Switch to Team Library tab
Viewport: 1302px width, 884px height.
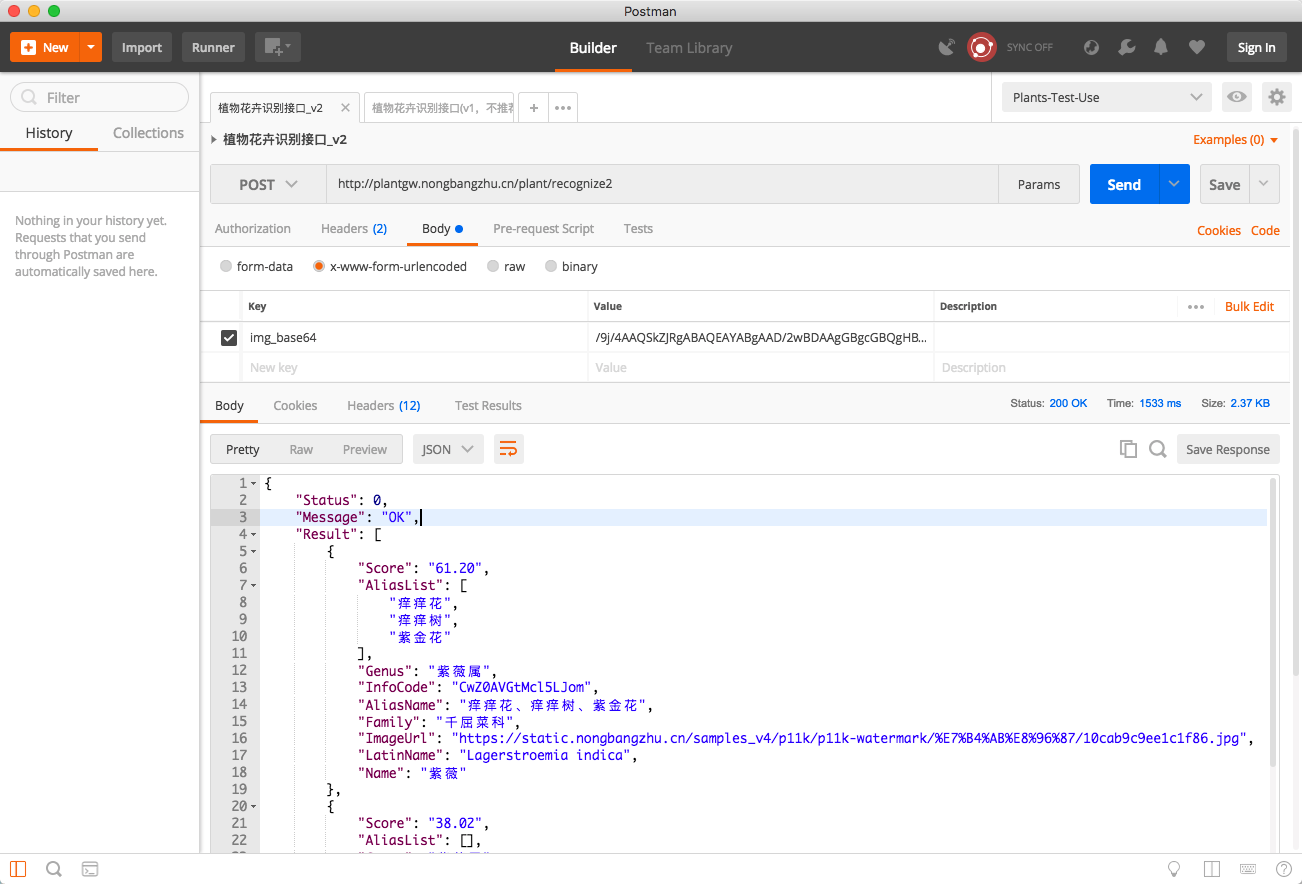(x=689, y=47)
